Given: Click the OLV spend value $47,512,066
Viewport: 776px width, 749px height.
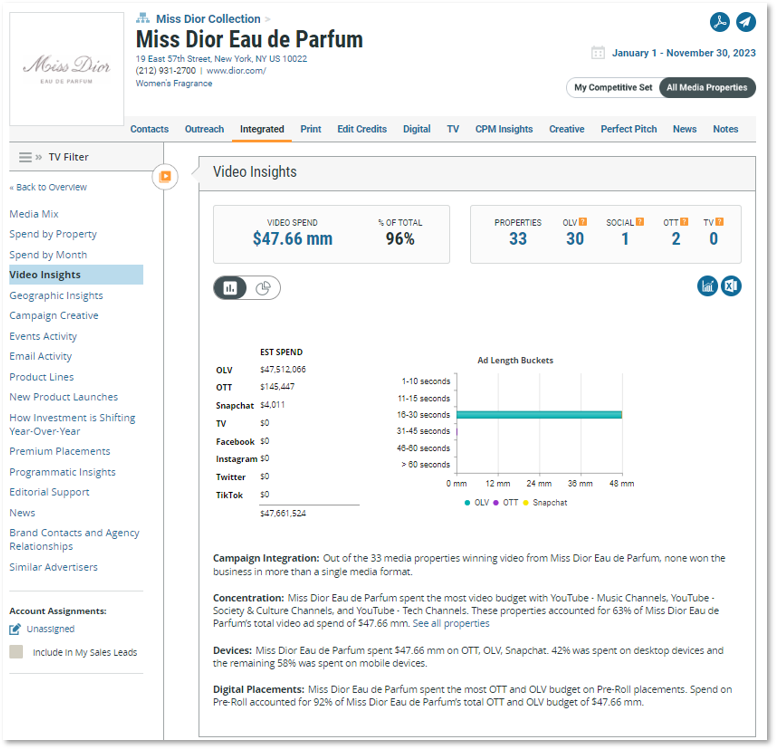Looking at the screenshot, I should tap(283, 369).
